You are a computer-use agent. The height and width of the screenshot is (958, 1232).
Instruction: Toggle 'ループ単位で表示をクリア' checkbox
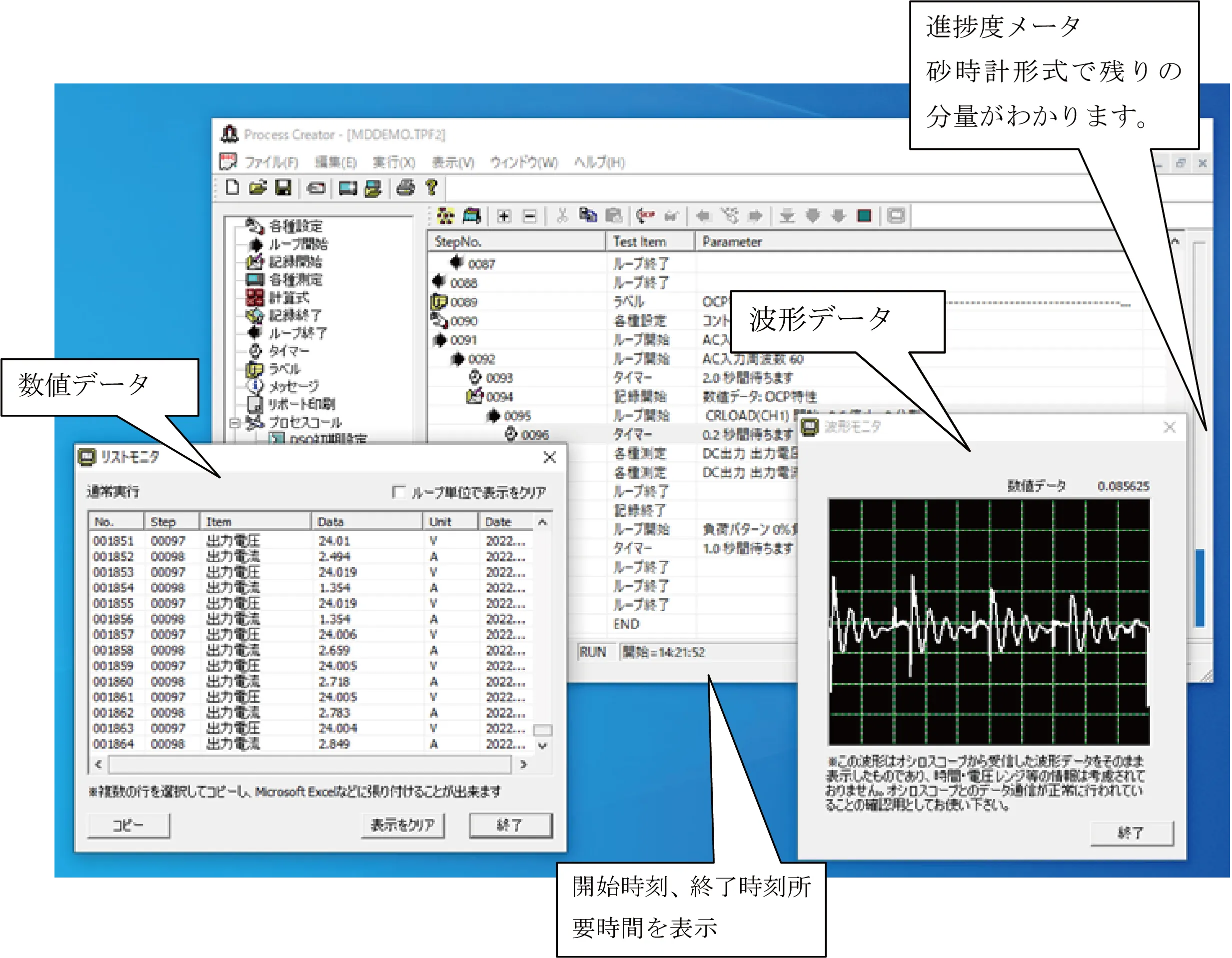(398, 492)
